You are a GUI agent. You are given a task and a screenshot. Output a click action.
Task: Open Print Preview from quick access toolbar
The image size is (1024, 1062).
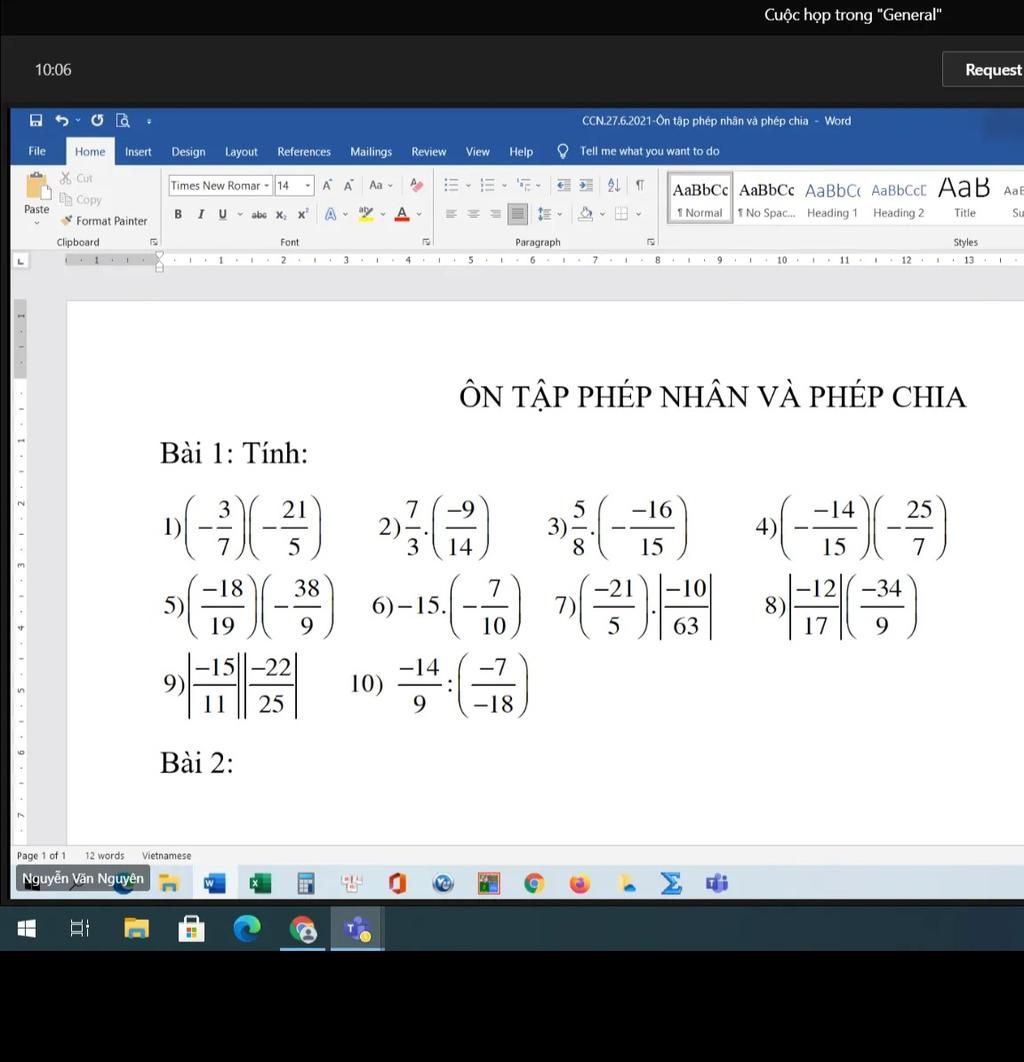click(x=123, y=121)
